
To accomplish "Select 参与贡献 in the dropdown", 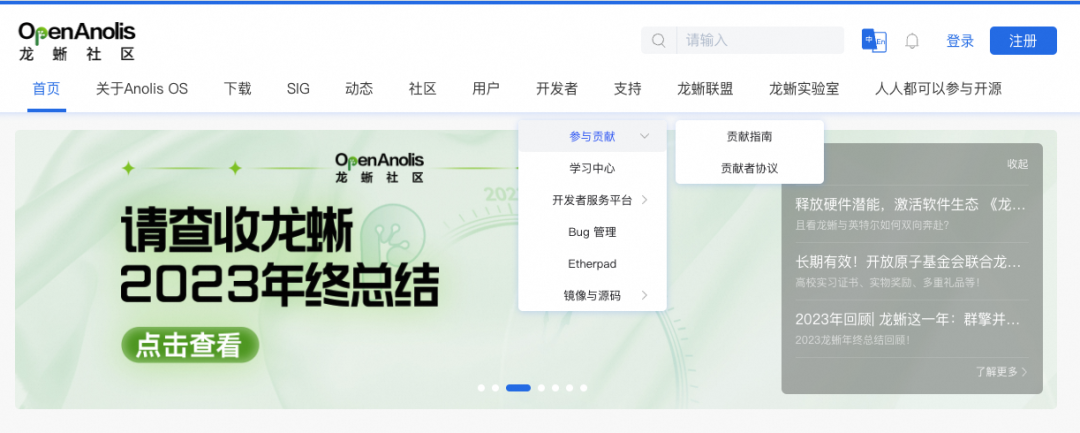I will pos(592,136).
